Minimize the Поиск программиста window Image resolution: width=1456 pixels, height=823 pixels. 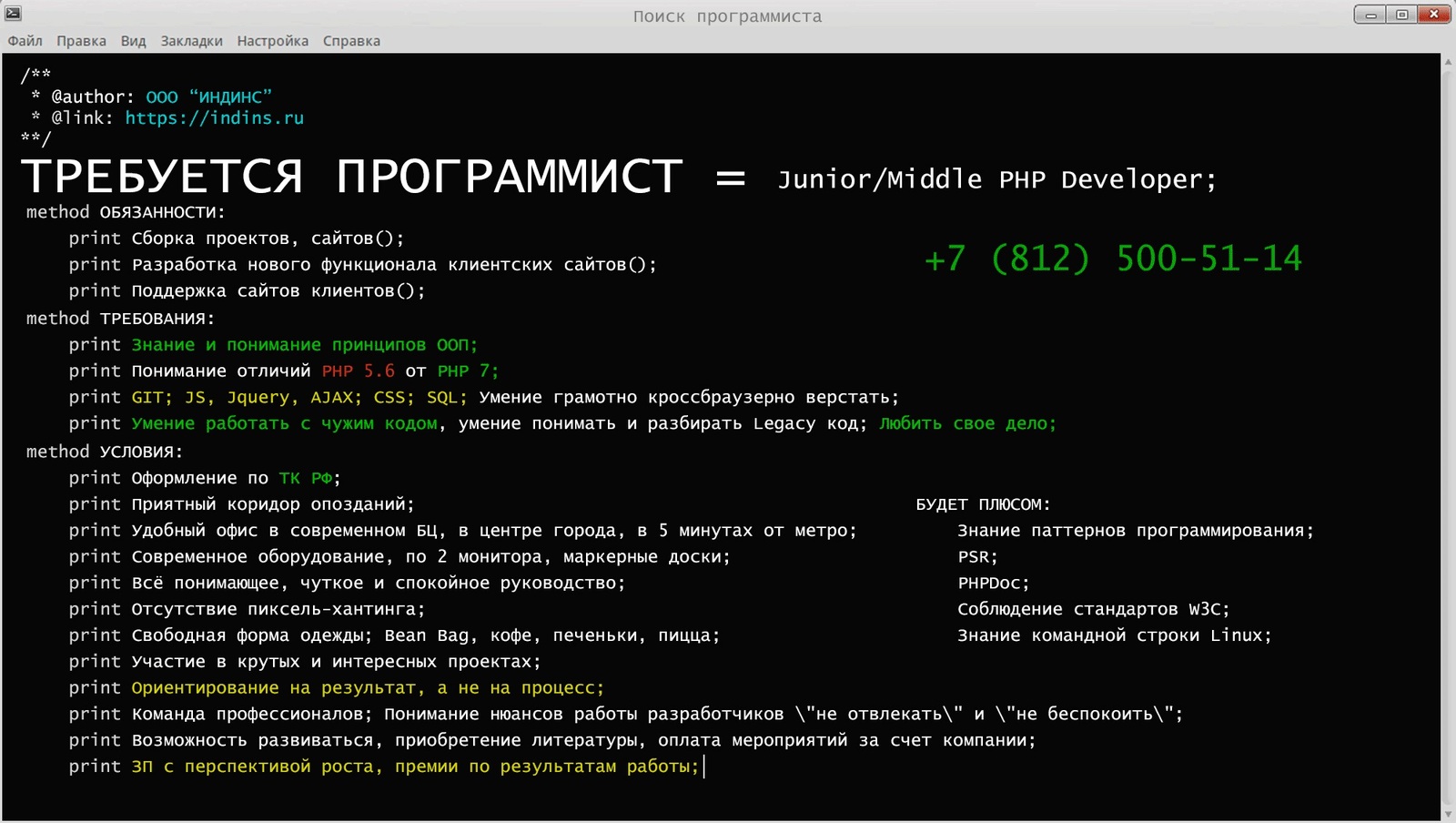click(x=1370, y=15)
